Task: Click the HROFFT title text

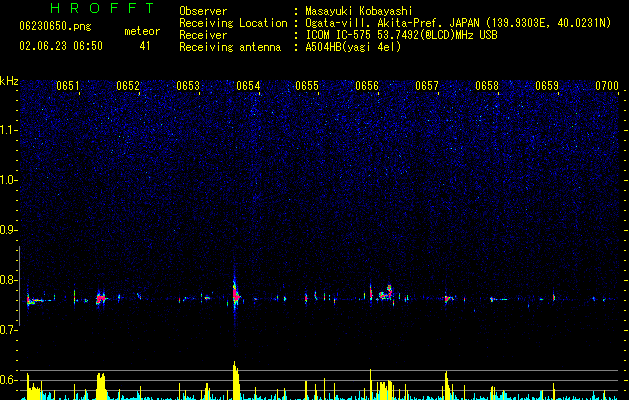Action: tap(103, 8)
